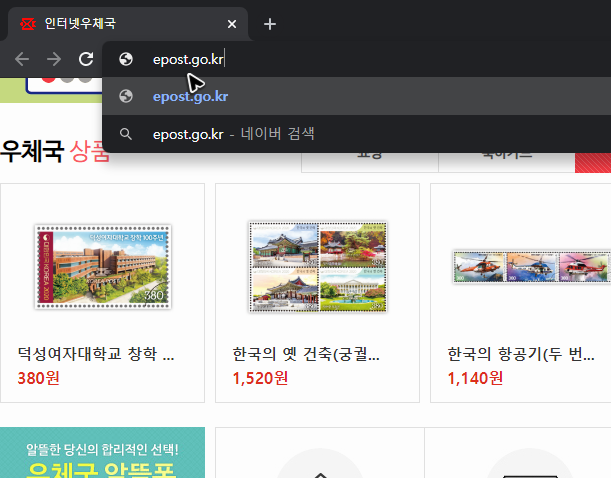The image size is (611, 478).
Task: Click the address bar with epost.go.kr
Action: pos(356,59)
